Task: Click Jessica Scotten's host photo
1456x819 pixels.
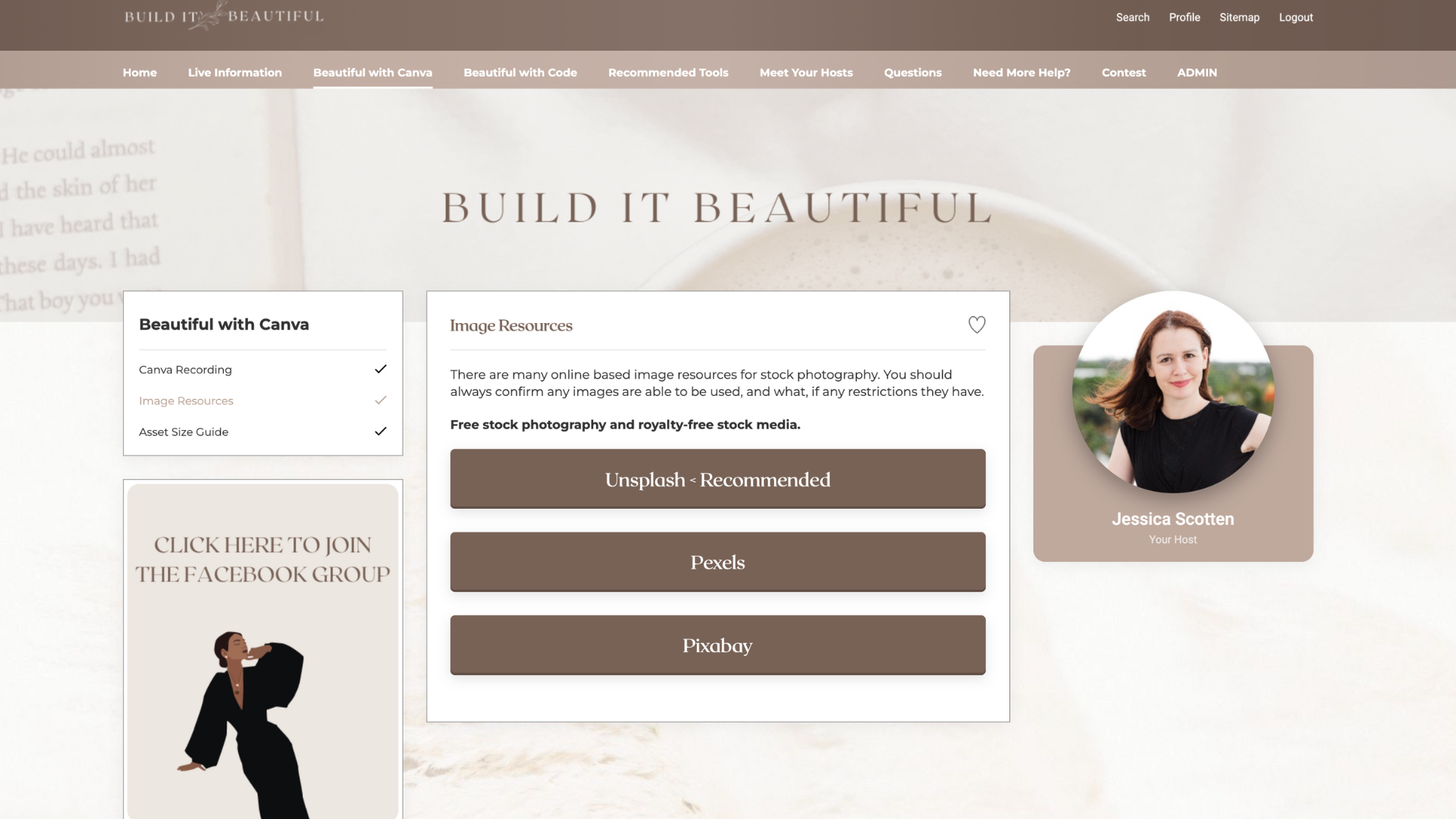Action: point(1172,392)
